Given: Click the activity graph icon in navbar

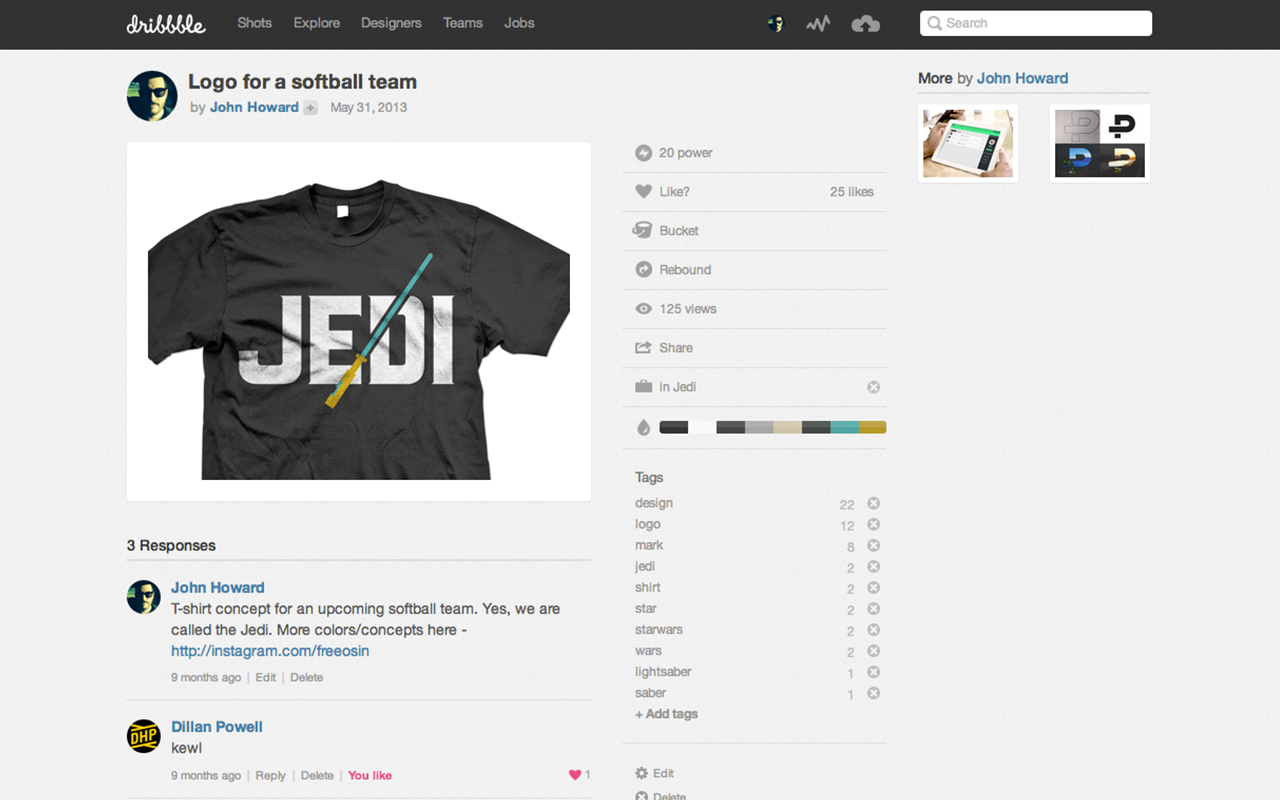Looking at the screenshot, I should click(x=818, y=23).
